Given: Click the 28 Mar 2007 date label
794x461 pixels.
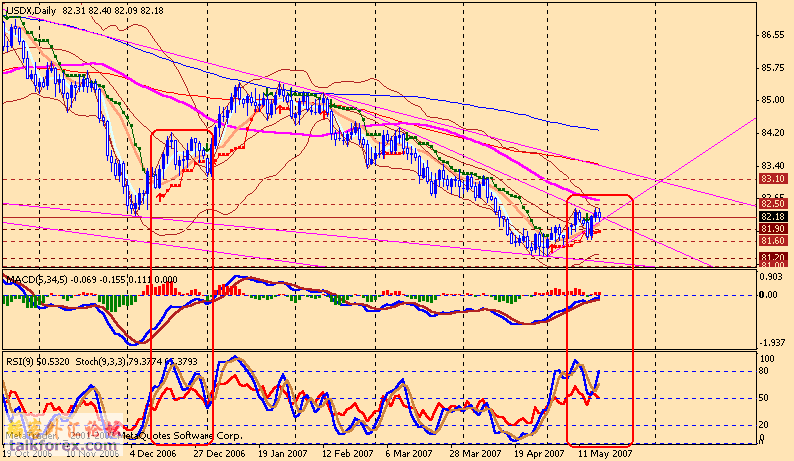Looking at the screenshot, I should click(475, 453).
